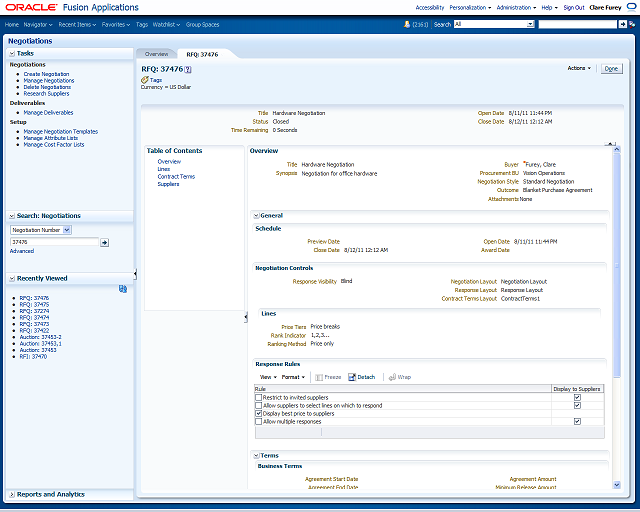Click the Freeze icon in Response Rules
The height and width of the screenshot is (512, 640).
click(x=319, y=377)
